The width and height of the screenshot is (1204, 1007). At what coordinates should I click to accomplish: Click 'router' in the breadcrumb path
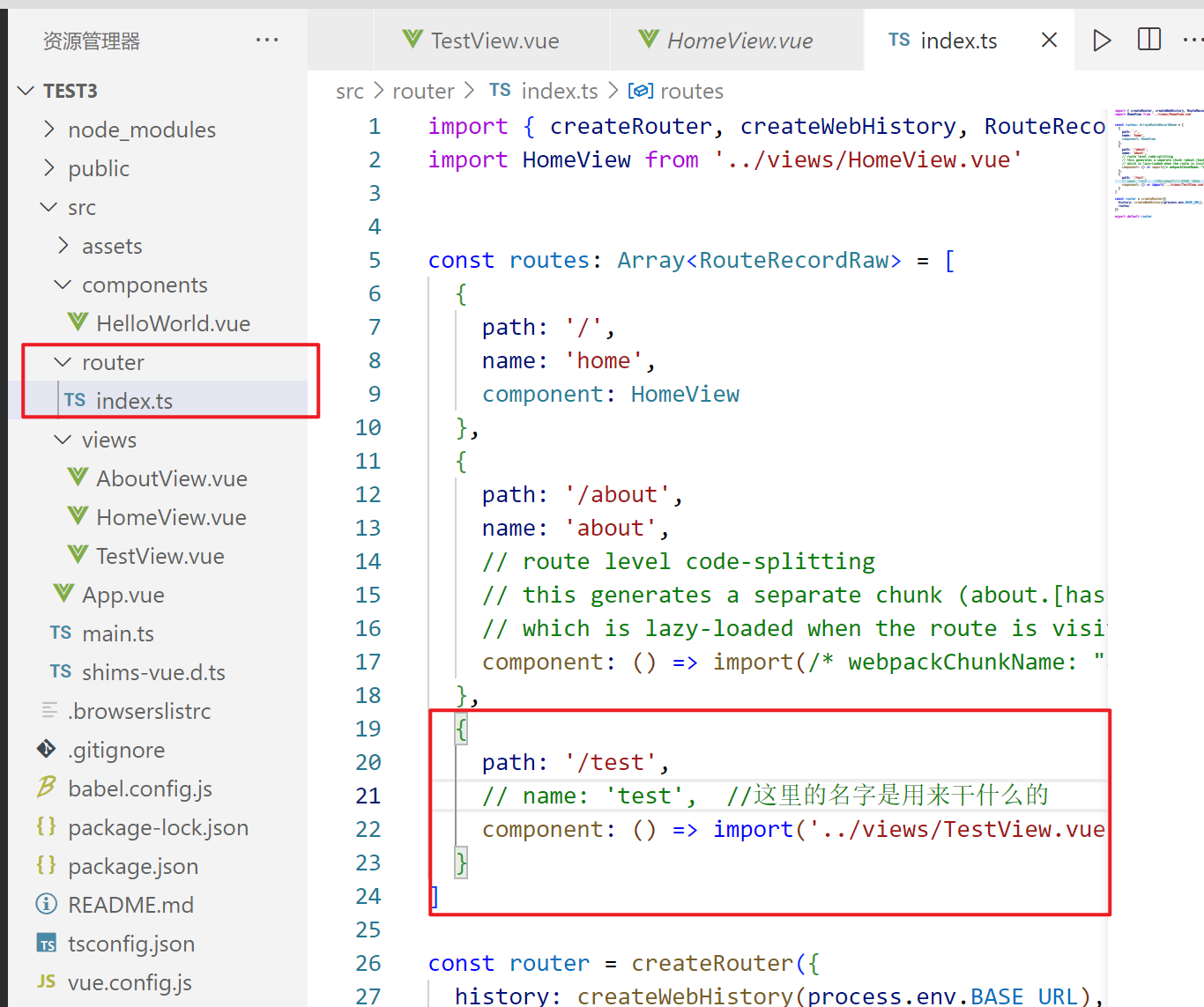[x=423, y=92]
